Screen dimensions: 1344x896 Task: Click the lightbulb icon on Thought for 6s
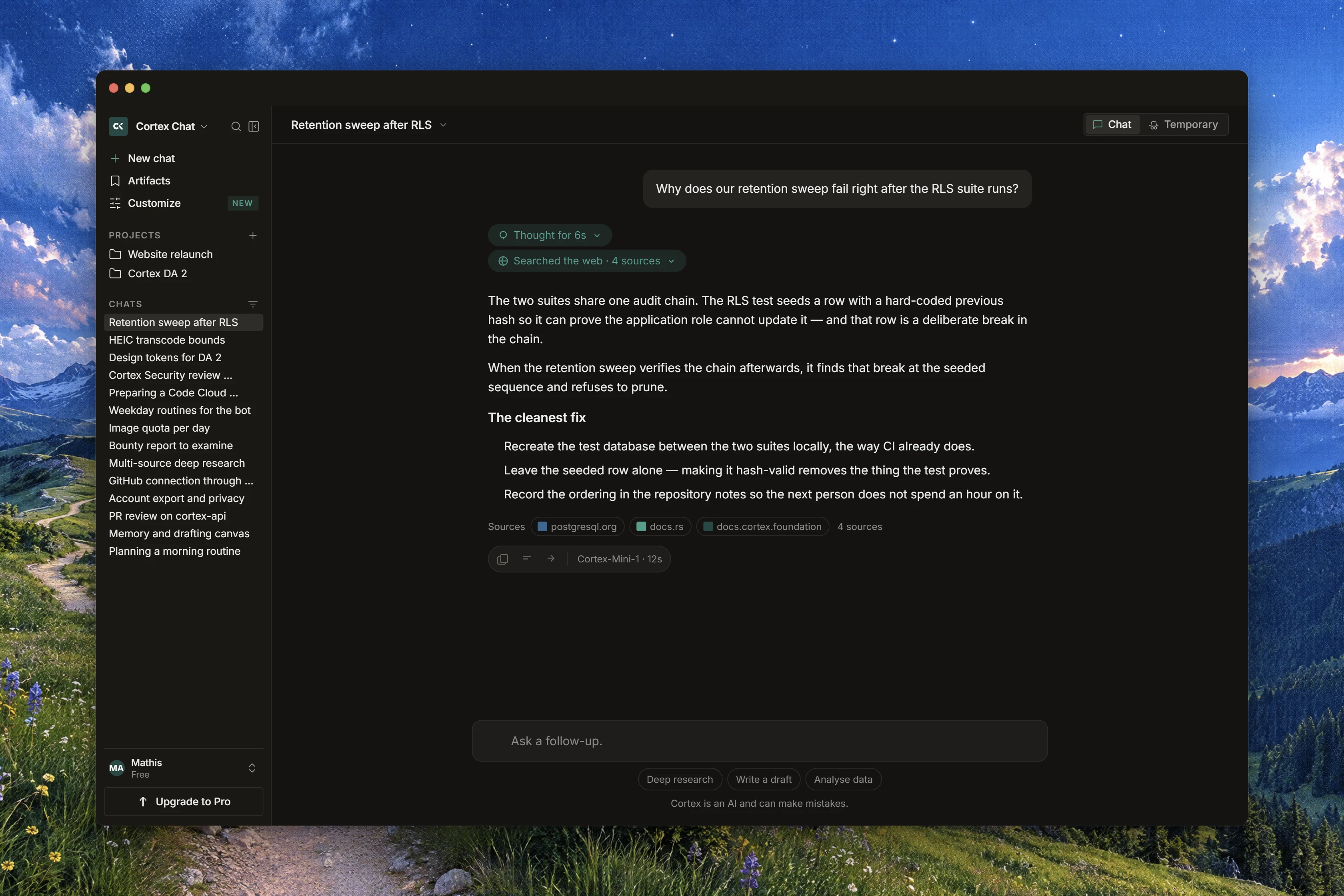(503, 235)
